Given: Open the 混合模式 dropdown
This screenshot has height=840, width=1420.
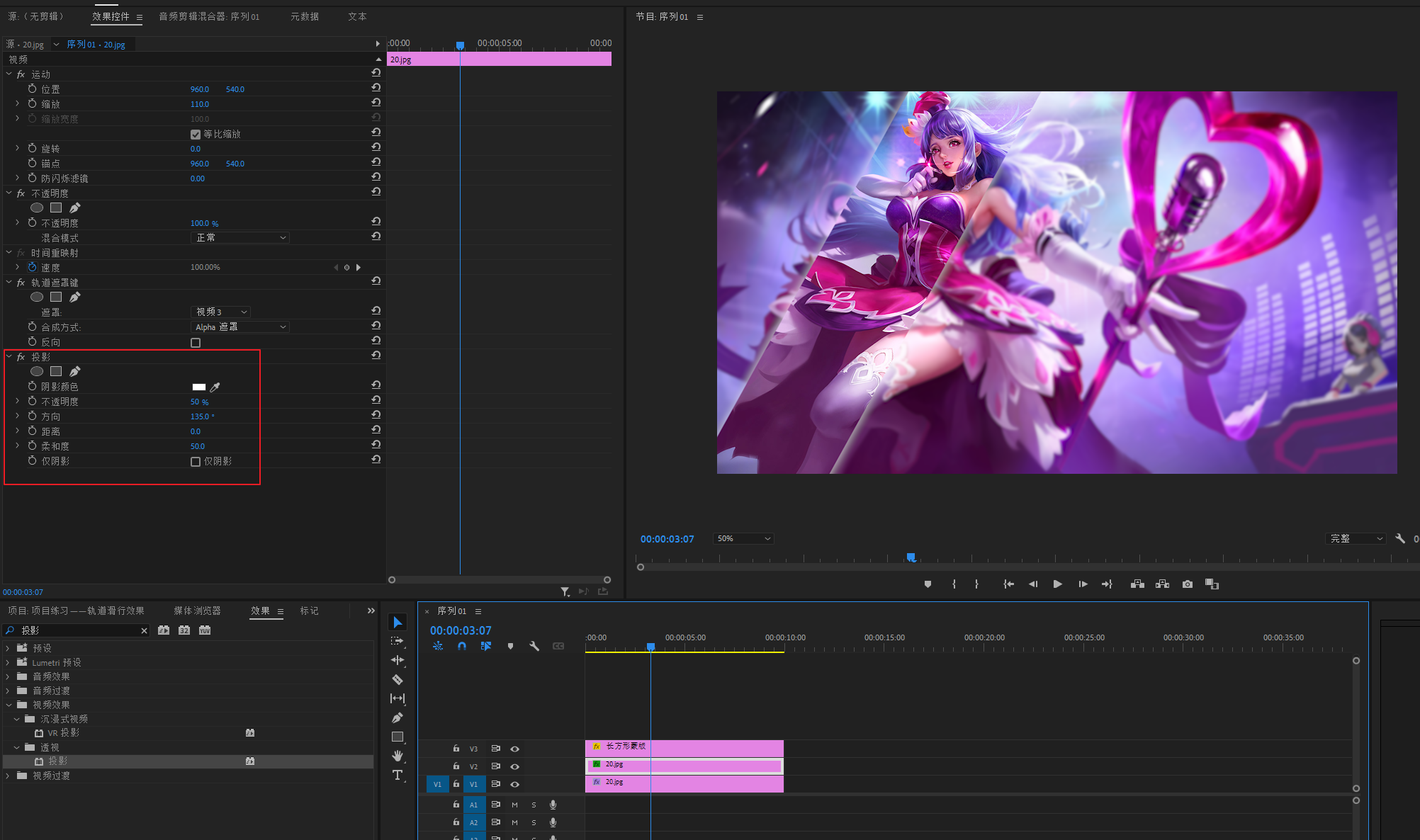Looking at the screenshot, I should 241,238.
